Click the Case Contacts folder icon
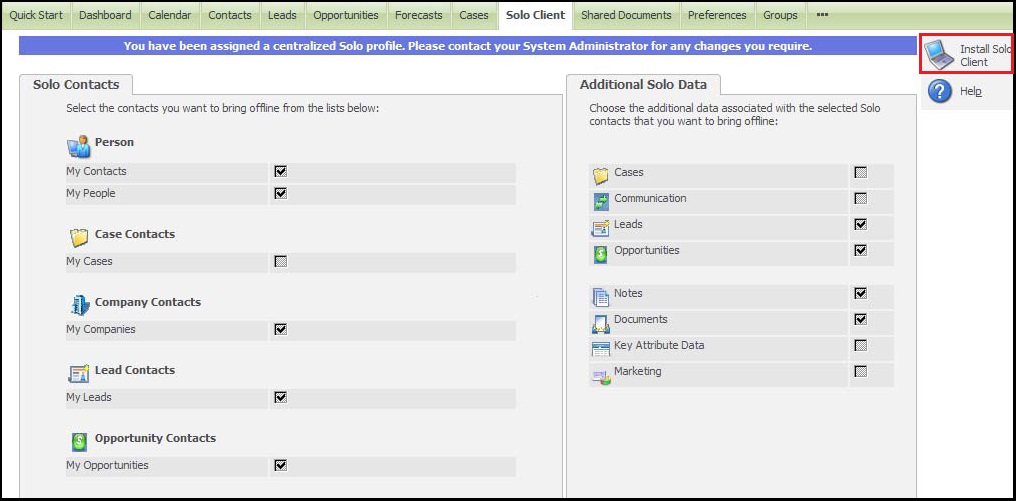The image size is (1016, 501). click(x=79, y=238)
